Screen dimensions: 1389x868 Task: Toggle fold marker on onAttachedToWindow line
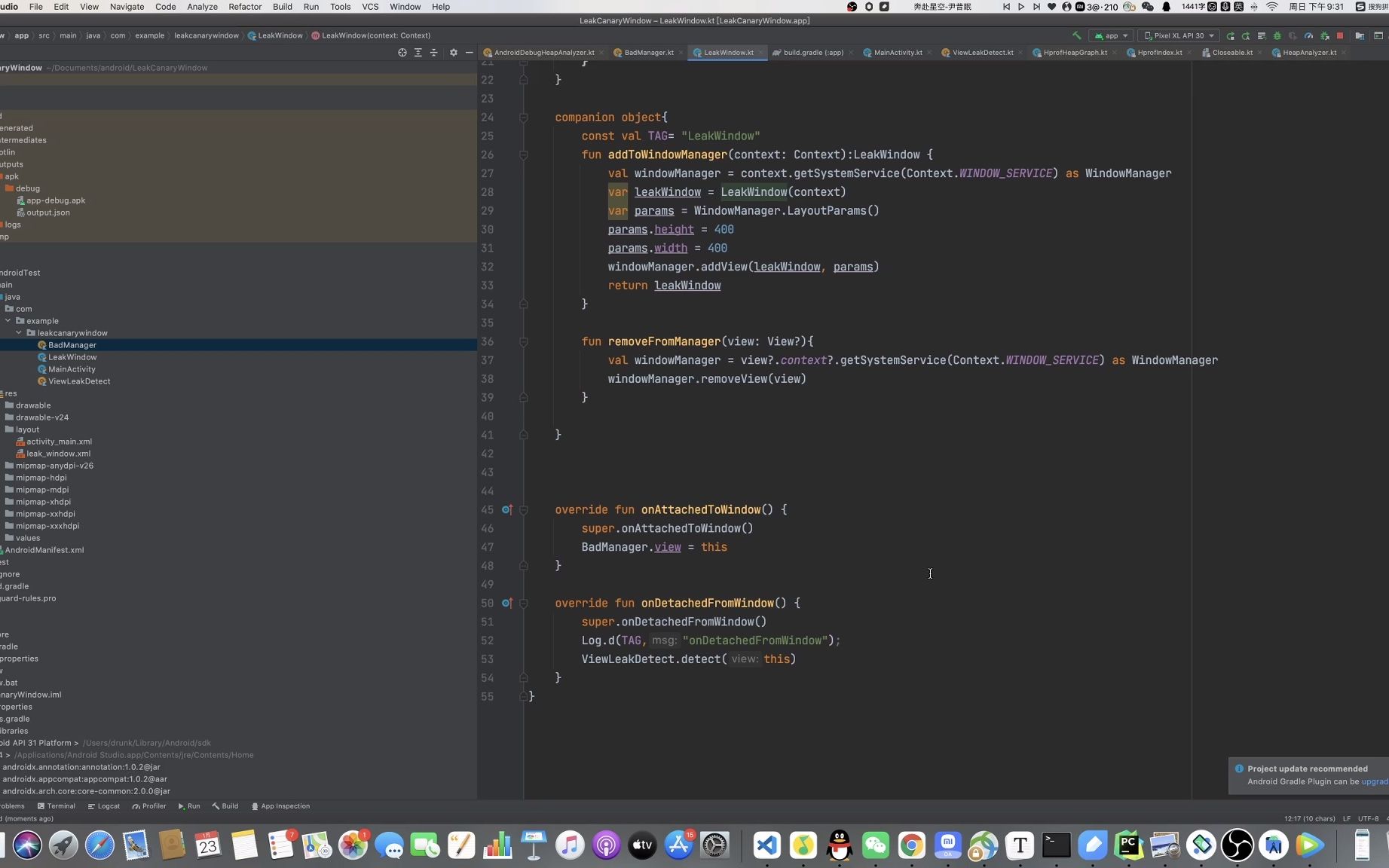[523, 510]
